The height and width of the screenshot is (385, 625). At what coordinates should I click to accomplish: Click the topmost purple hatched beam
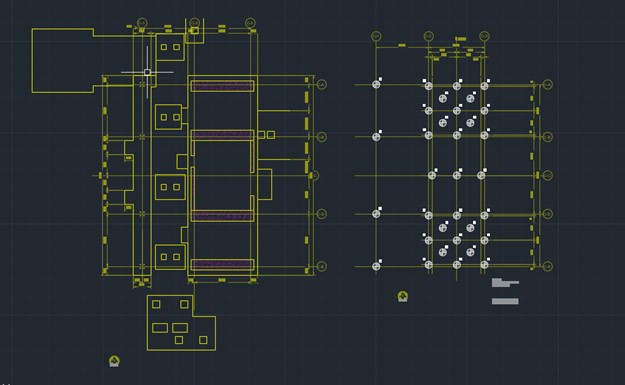222,86
